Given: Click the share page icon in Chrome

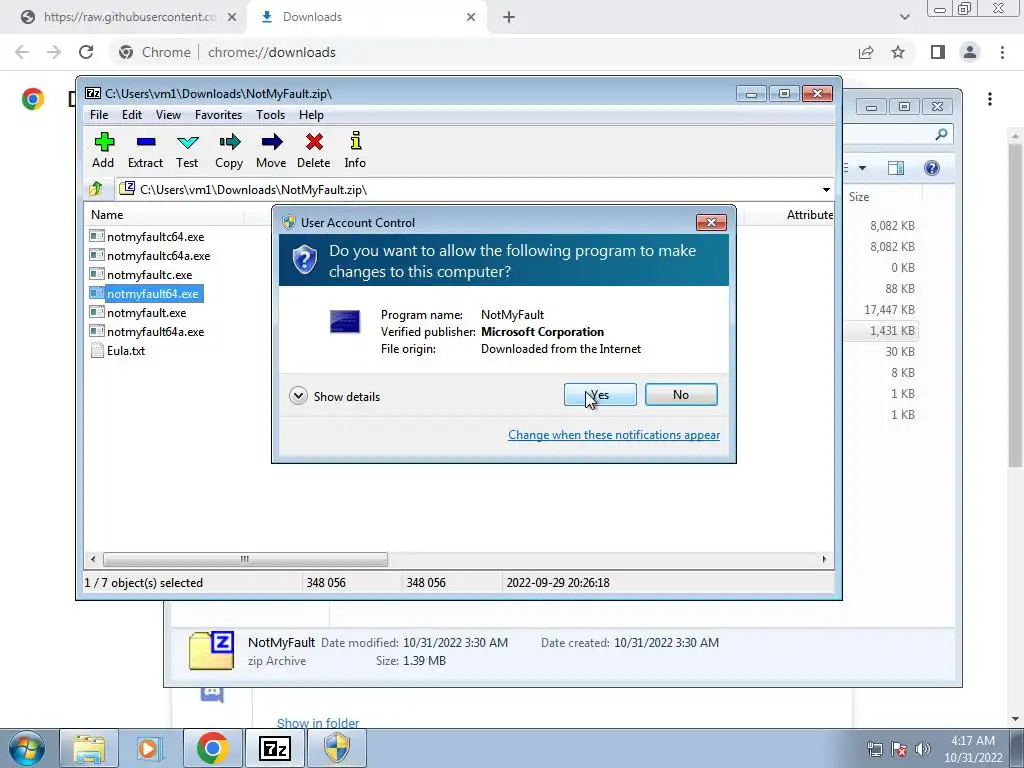Looking at the screenshot, I should click(x=866, y=52).
